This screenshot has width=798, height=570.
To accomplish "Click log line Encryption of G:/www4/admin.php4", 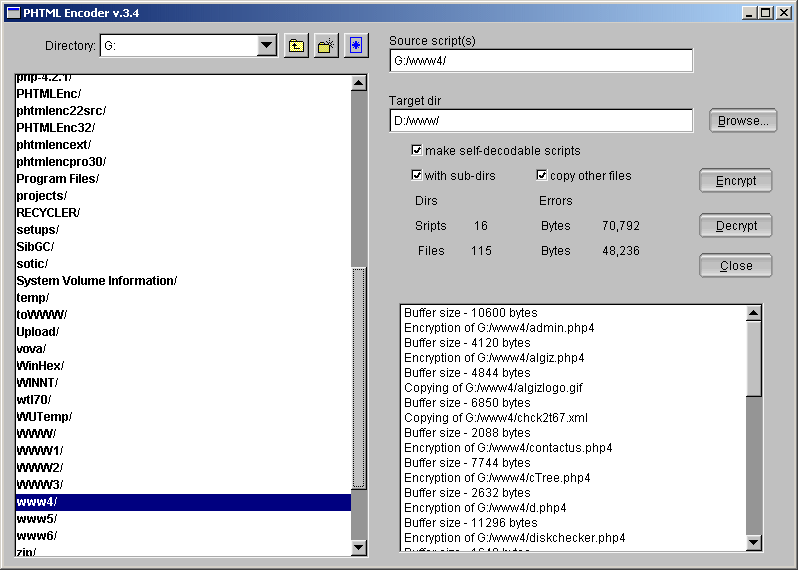I will pos(499,328).
